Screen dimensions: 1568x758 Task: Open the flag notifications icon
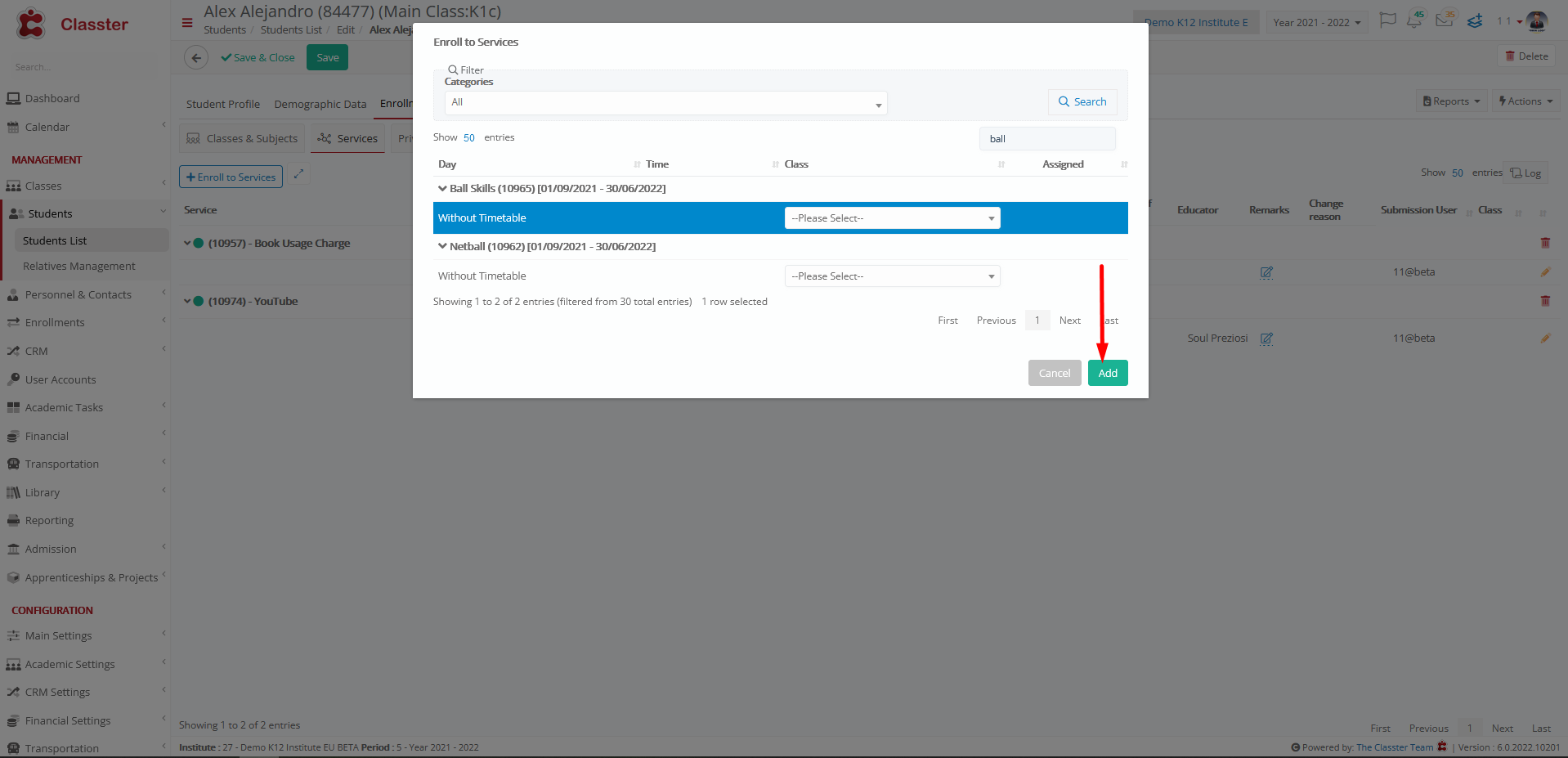pyautogui.click(x=1387, y=20)
